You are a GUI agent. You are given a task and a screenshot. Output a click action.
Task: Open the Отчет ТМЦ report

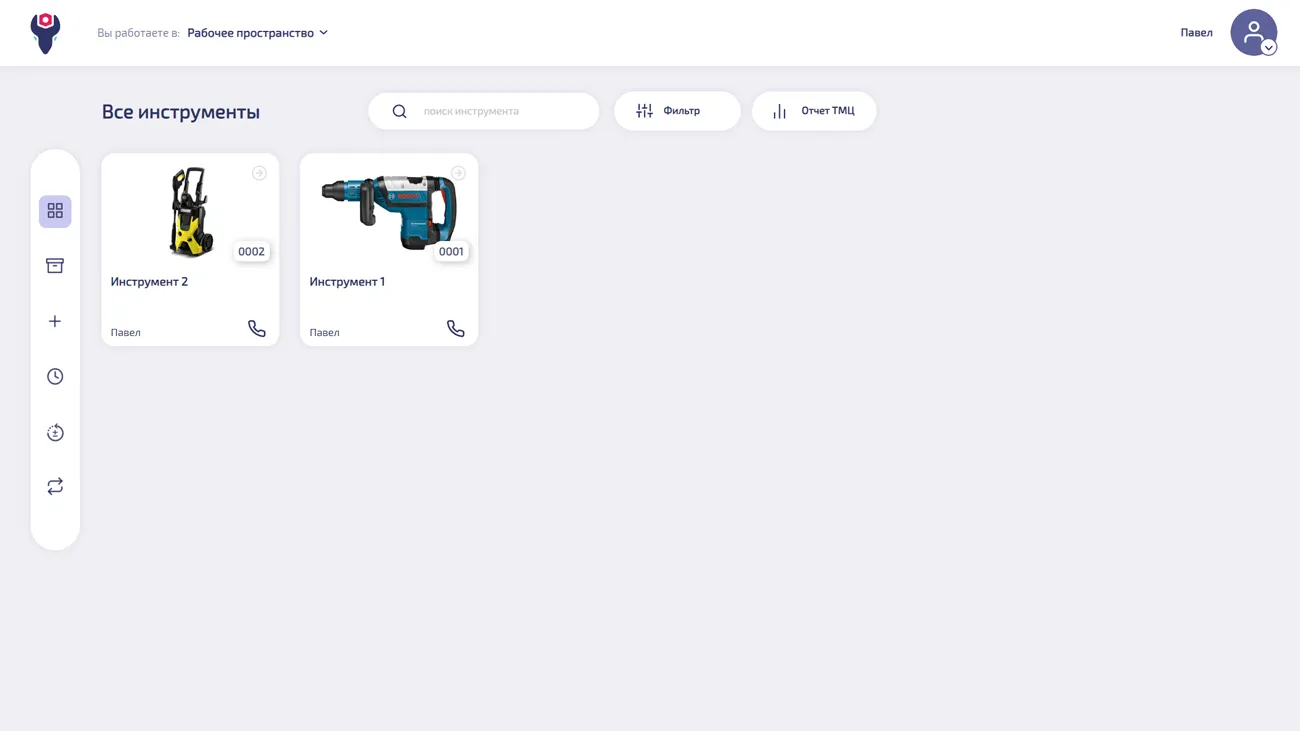click(x=814, y=111)
